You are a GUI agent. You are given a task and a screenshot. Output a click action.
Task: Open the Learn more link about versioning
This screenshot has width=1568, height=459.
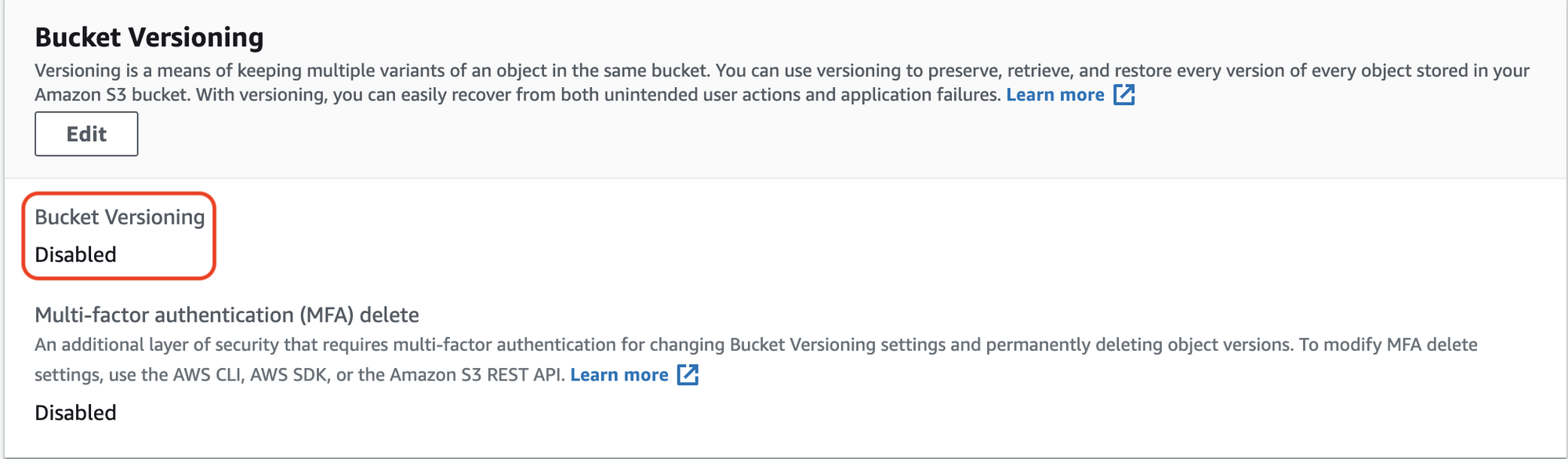click(x=1055, y=95)
